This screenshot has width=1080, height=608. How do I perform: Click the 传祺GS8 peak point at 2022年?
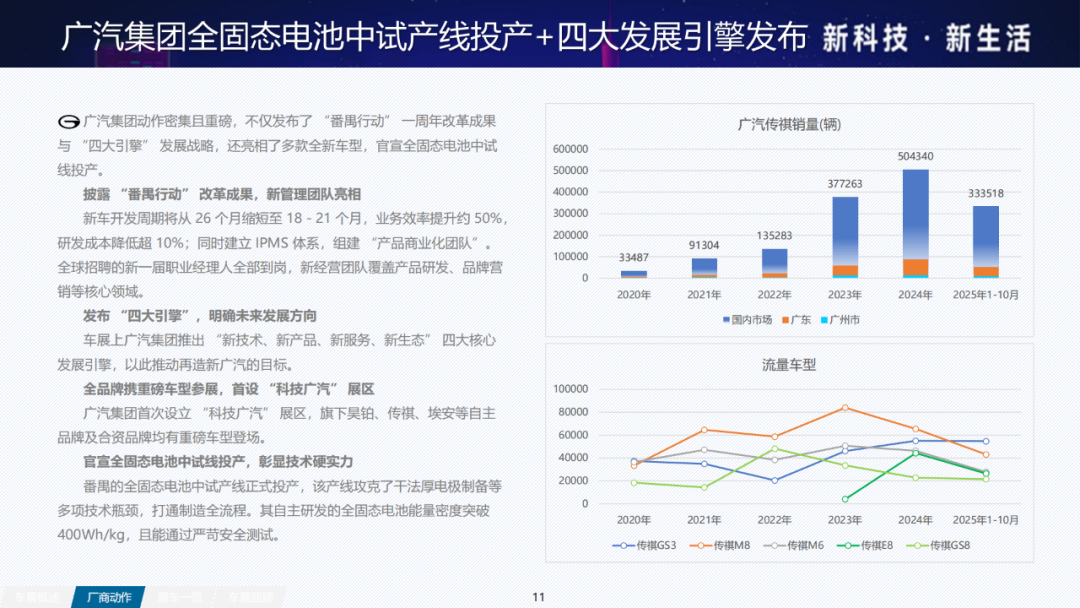(775, 449)
